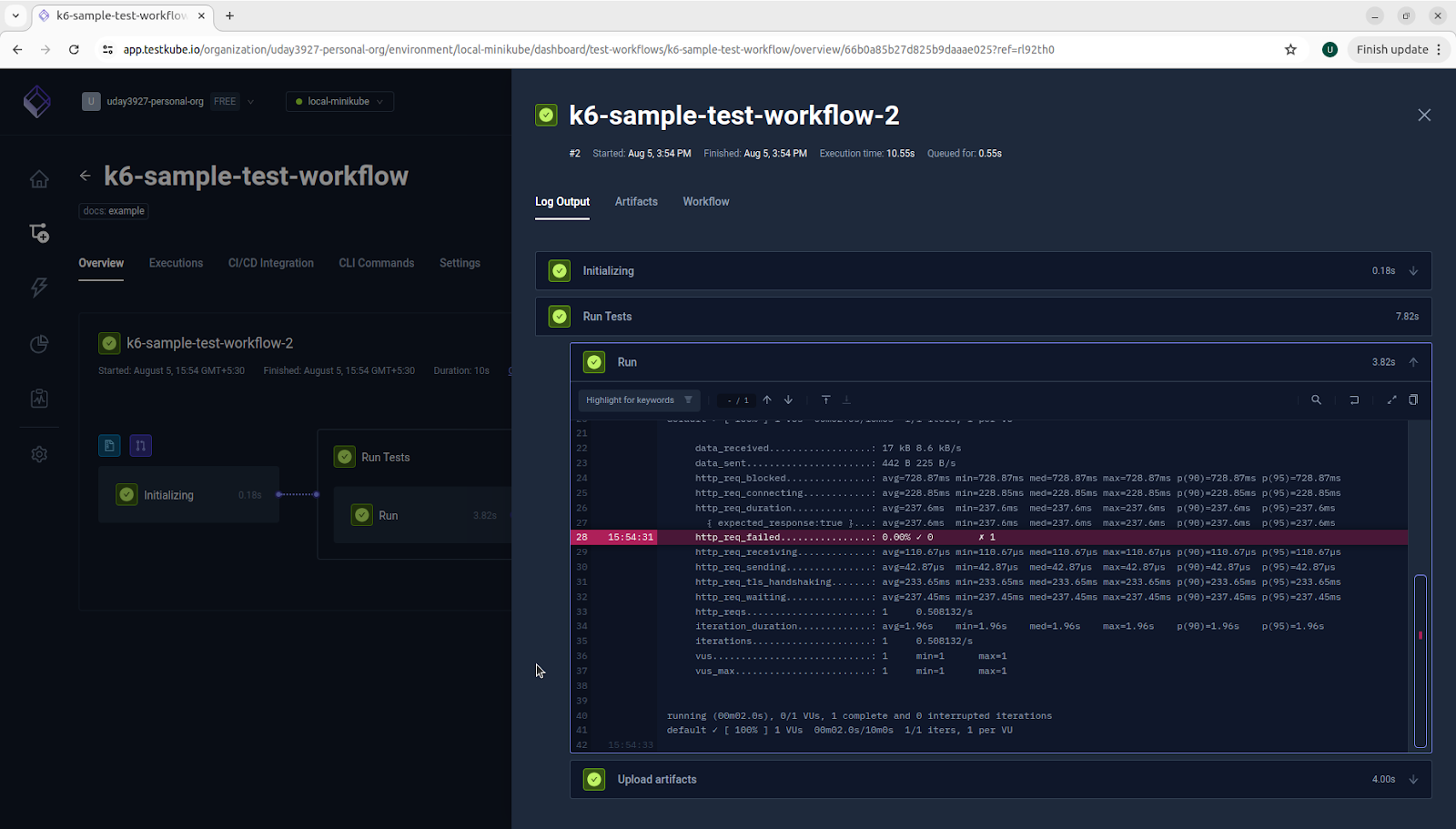
Task: Select highlighted log line 28 http_req_failed
Action: point(989,537)
